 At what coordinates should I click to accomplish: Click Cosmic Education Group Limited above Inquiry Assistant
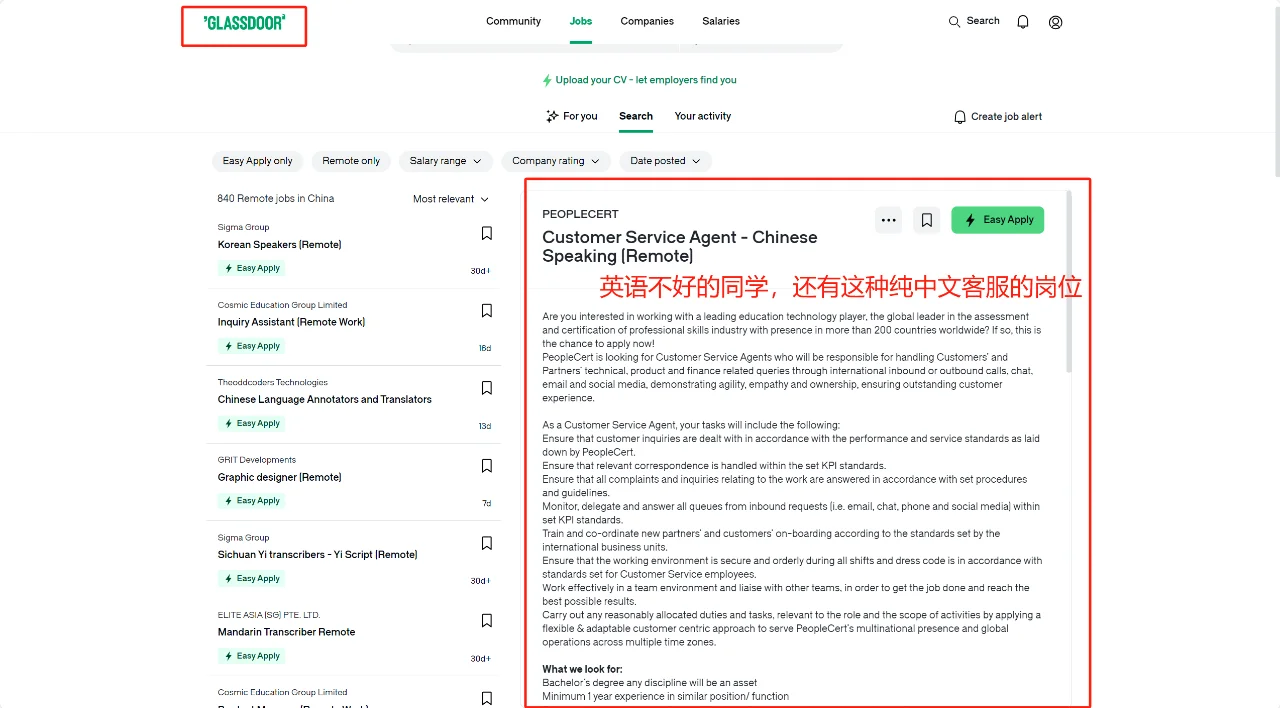pos(283,305)
